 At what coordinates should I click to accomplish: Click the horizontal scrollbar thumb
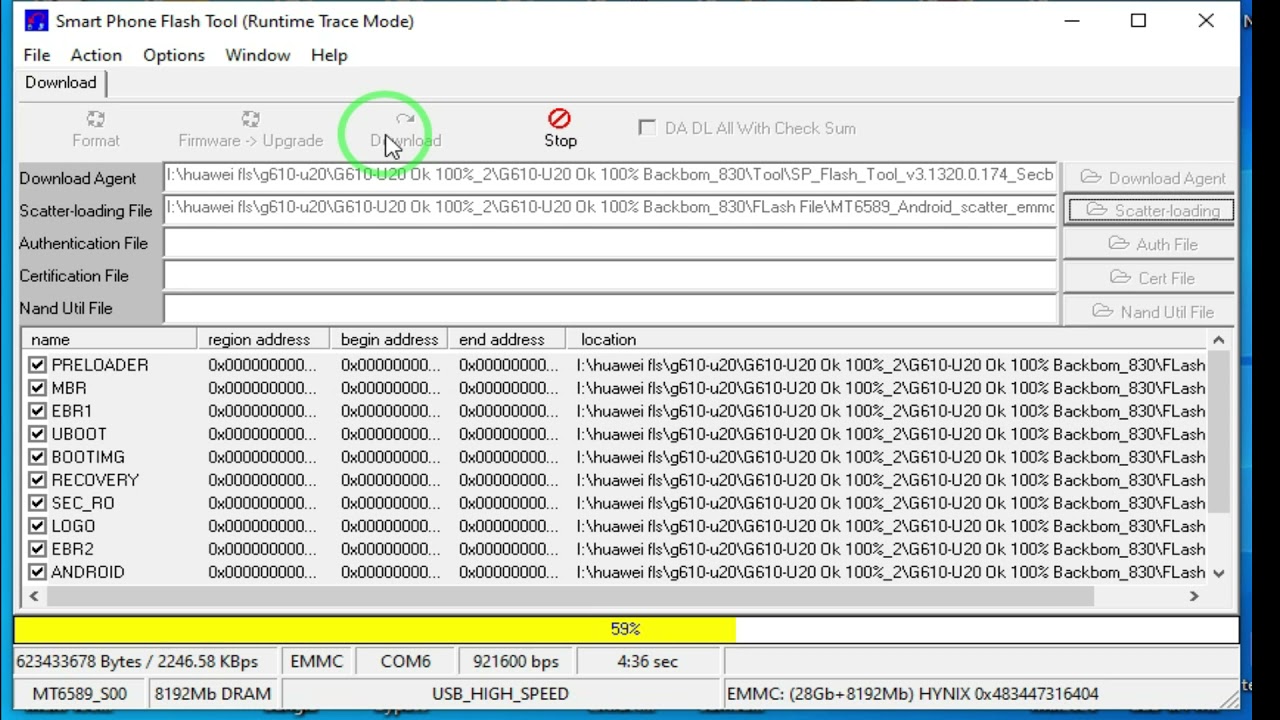(570, 596)
